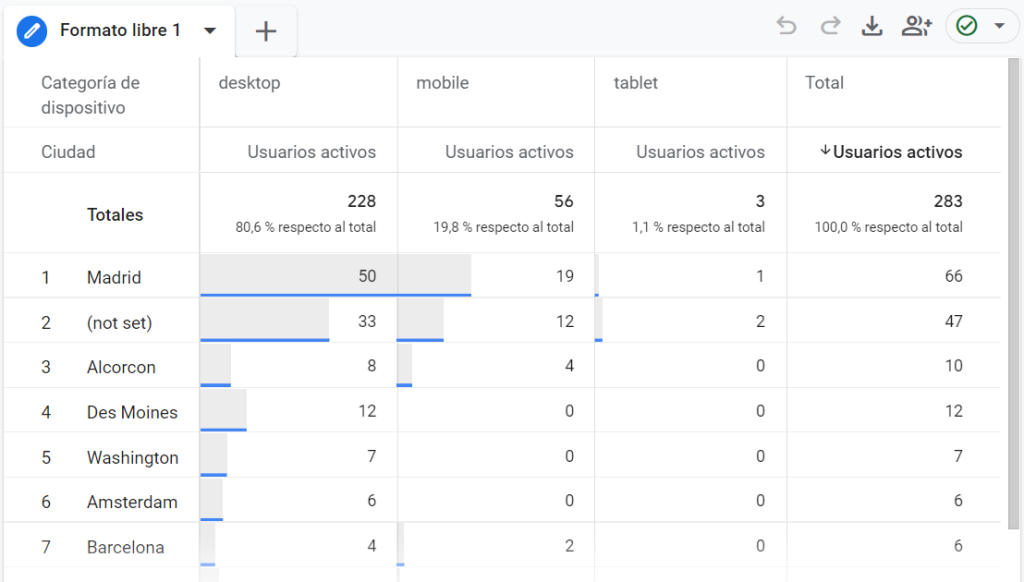The width and height of the screenshot is (1024, 582).
Task: Click the sort arrow on Total Usuarios activos
Action: click(825, 152)
